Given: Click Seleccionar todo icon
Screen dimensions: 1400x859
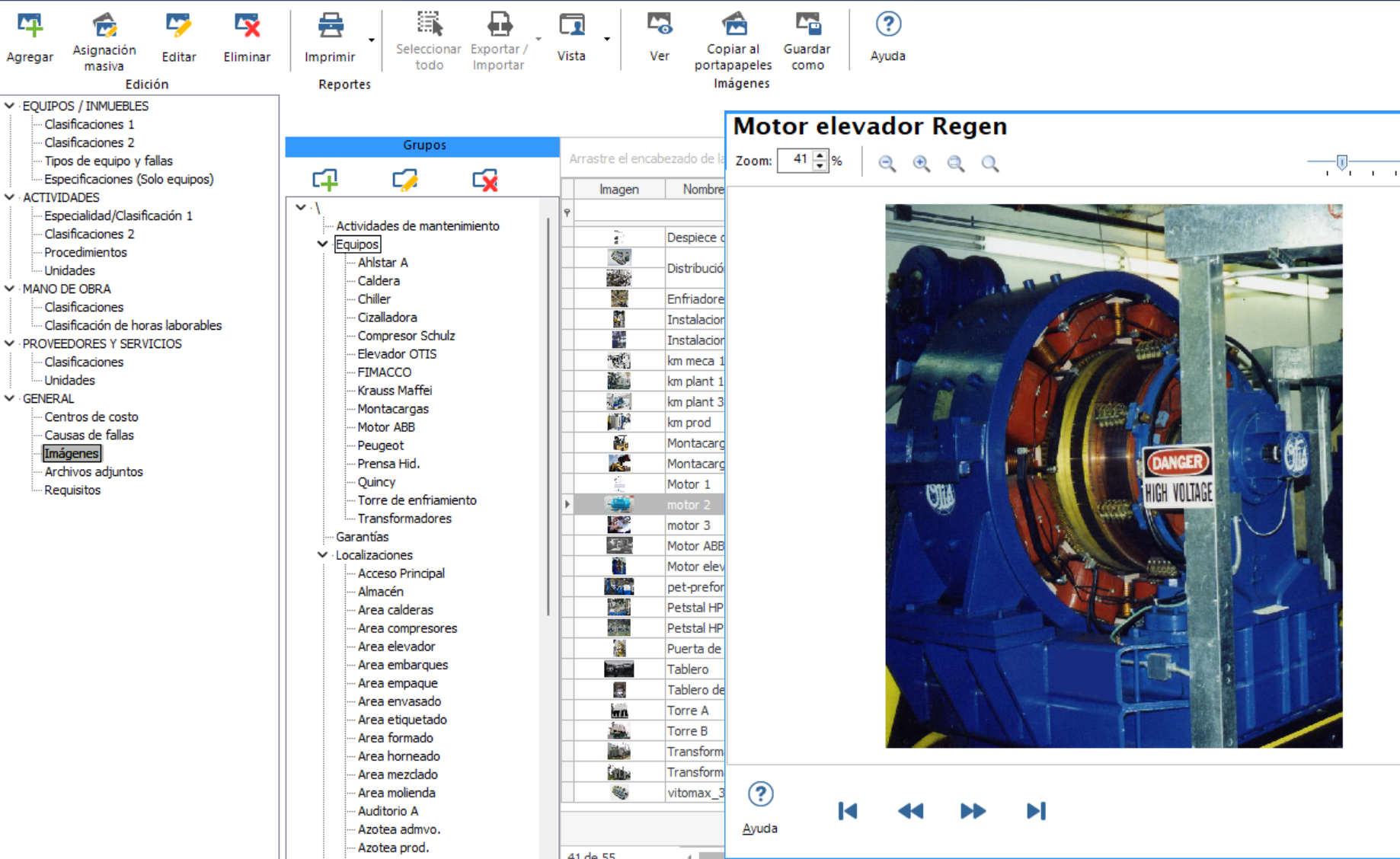Looking at the screenshot, I should coord(429,24).
